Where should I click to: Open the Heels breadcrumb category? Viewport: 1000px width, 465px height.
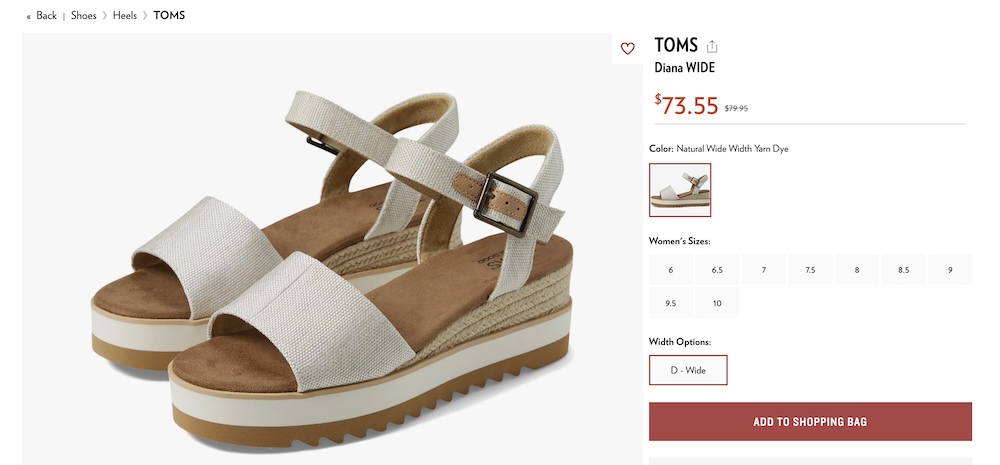(125, 16)
